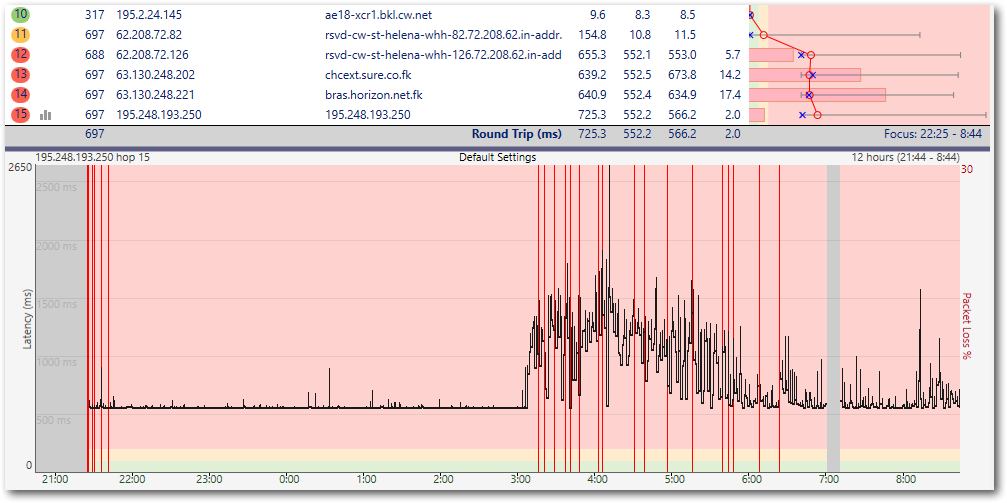
Task: Select IP address 63.130.248.202 row
Action: click(x=155, y=75)
